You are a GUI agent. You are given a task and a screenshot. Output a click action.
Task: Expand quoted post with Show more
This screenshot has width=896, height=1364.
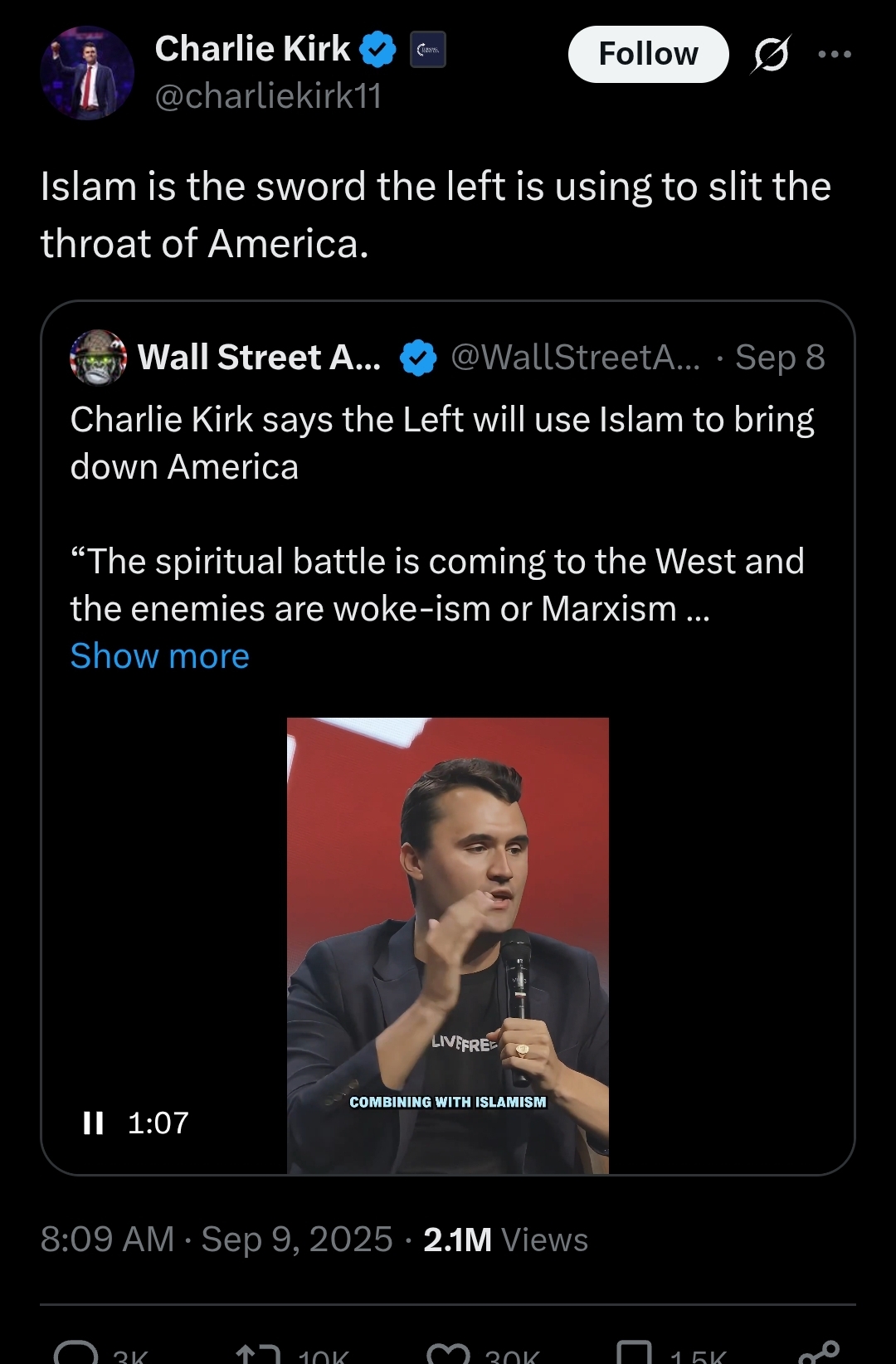coord(159,656)
